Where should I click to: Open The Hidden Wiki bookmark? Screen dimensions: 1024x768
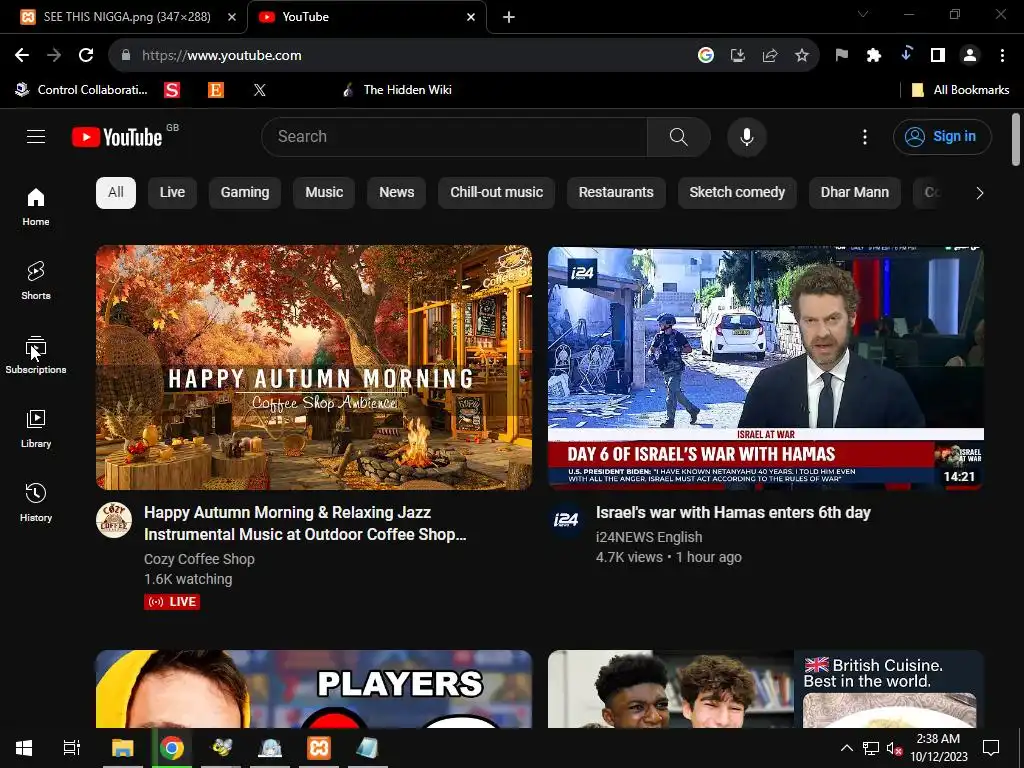tap(397, 90)
